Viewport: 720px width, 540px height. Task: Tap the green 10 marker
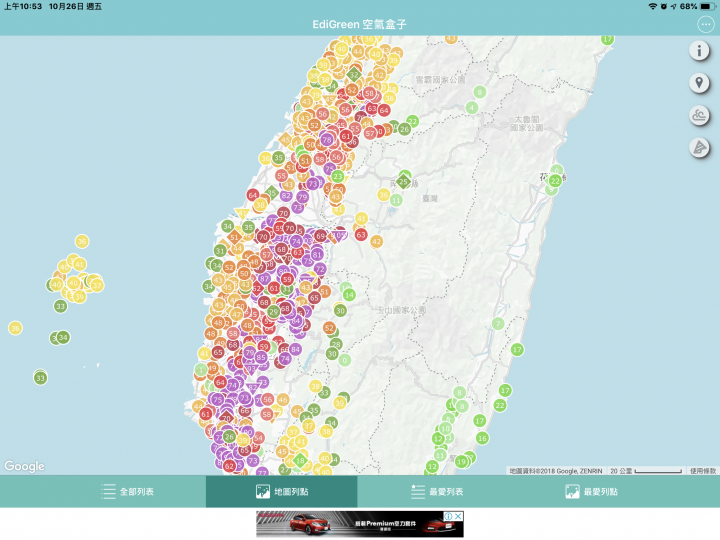[x=445, y=428]
